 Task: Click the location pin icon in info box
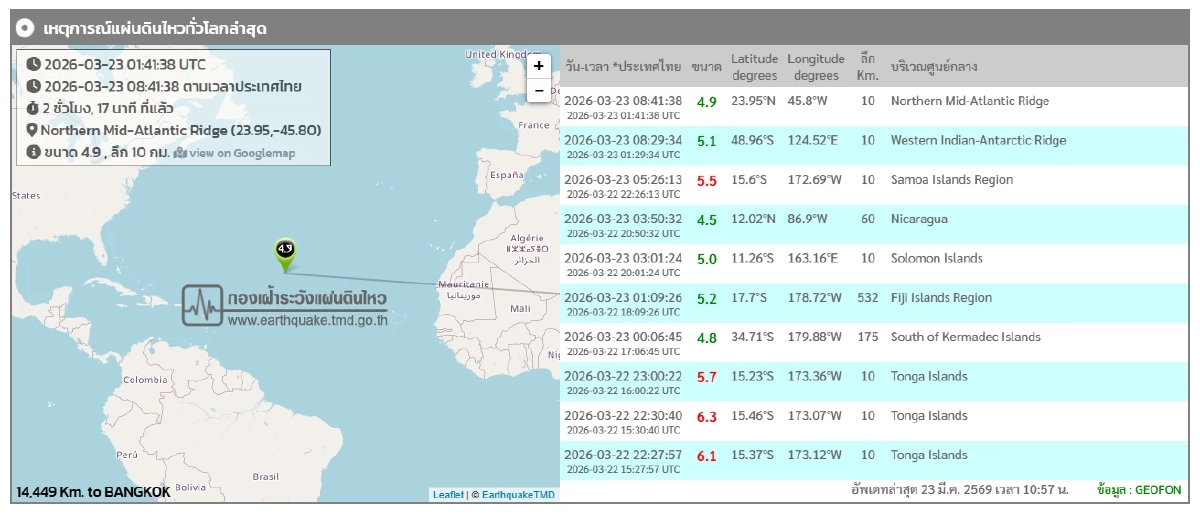click(32, 130)
